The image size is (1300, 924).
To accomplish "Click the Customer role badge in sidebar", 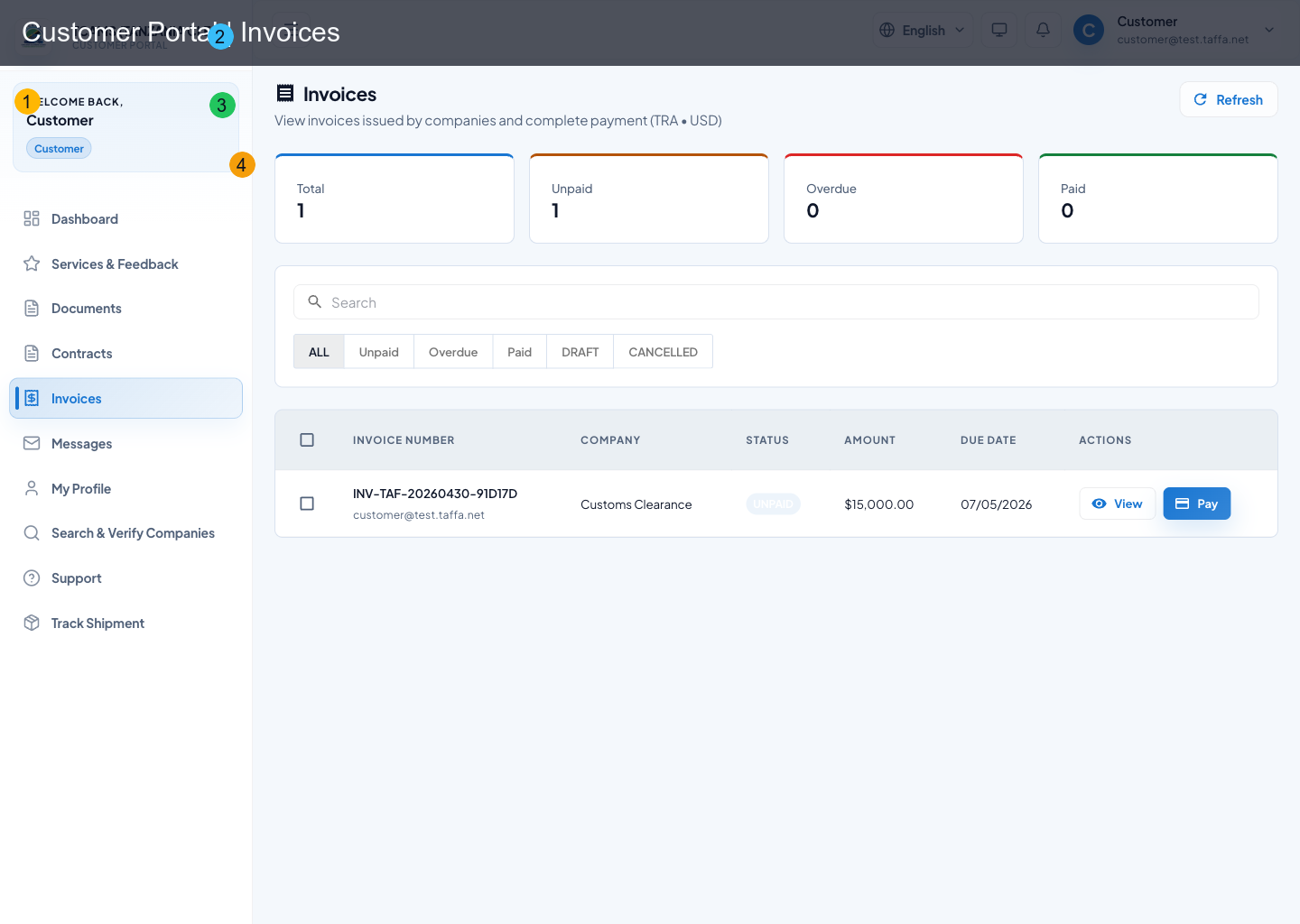I will pos(59,149).
